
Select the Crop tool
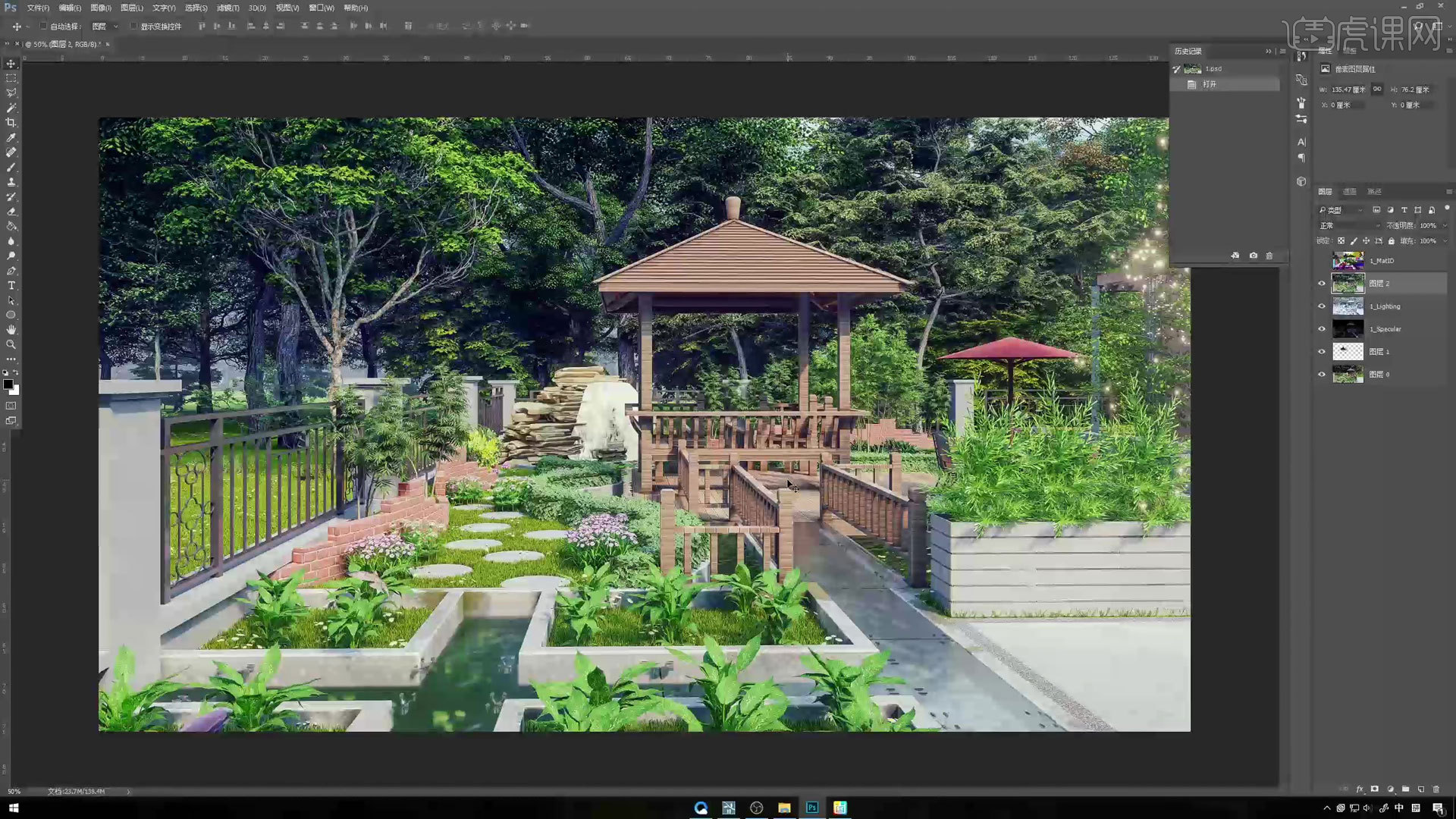11,123
